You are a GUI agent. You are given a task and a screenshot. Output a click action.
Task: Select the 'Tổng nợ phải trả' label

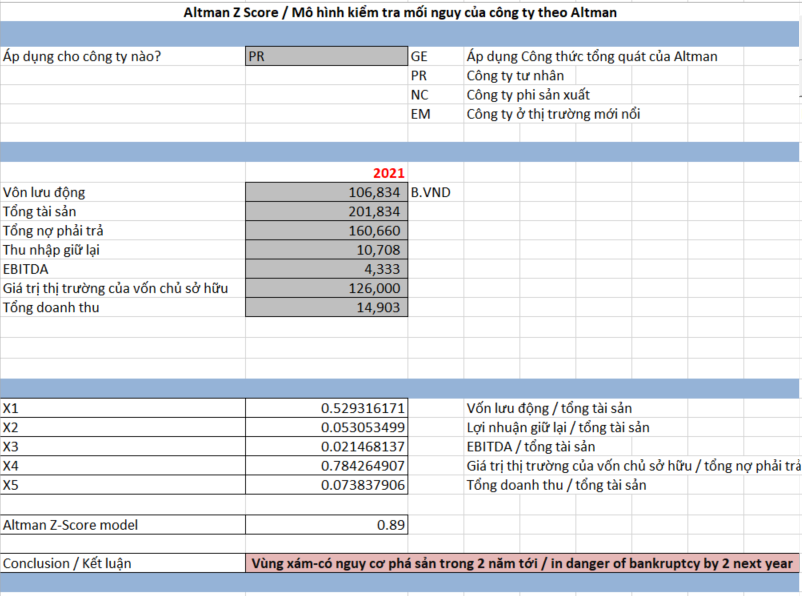click(x=53, y=231)
